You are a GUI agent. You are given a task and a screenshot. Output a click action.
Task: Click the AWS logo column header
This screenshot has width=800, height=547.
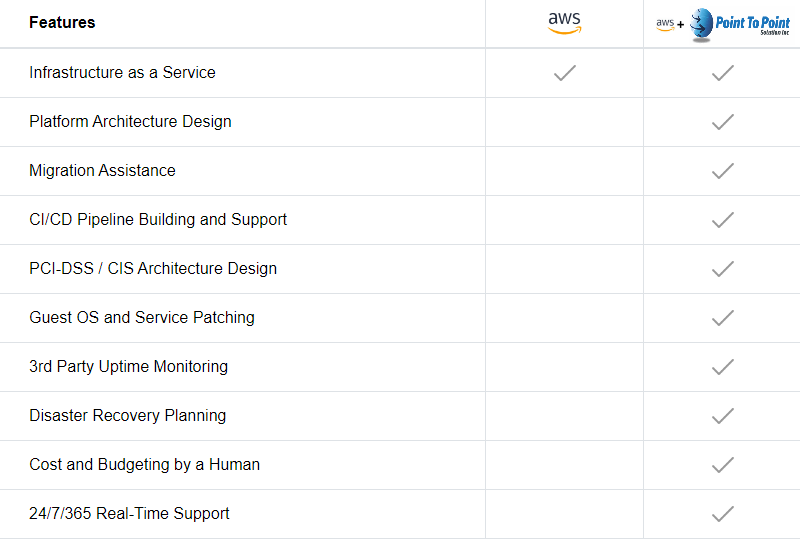(x=564, y=23)
